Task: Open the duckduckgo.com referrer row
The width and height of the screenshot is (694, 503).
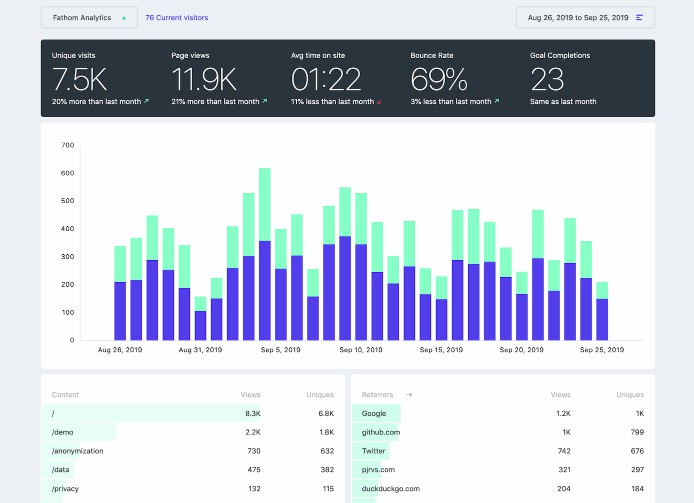Action: tap(391, 488)
